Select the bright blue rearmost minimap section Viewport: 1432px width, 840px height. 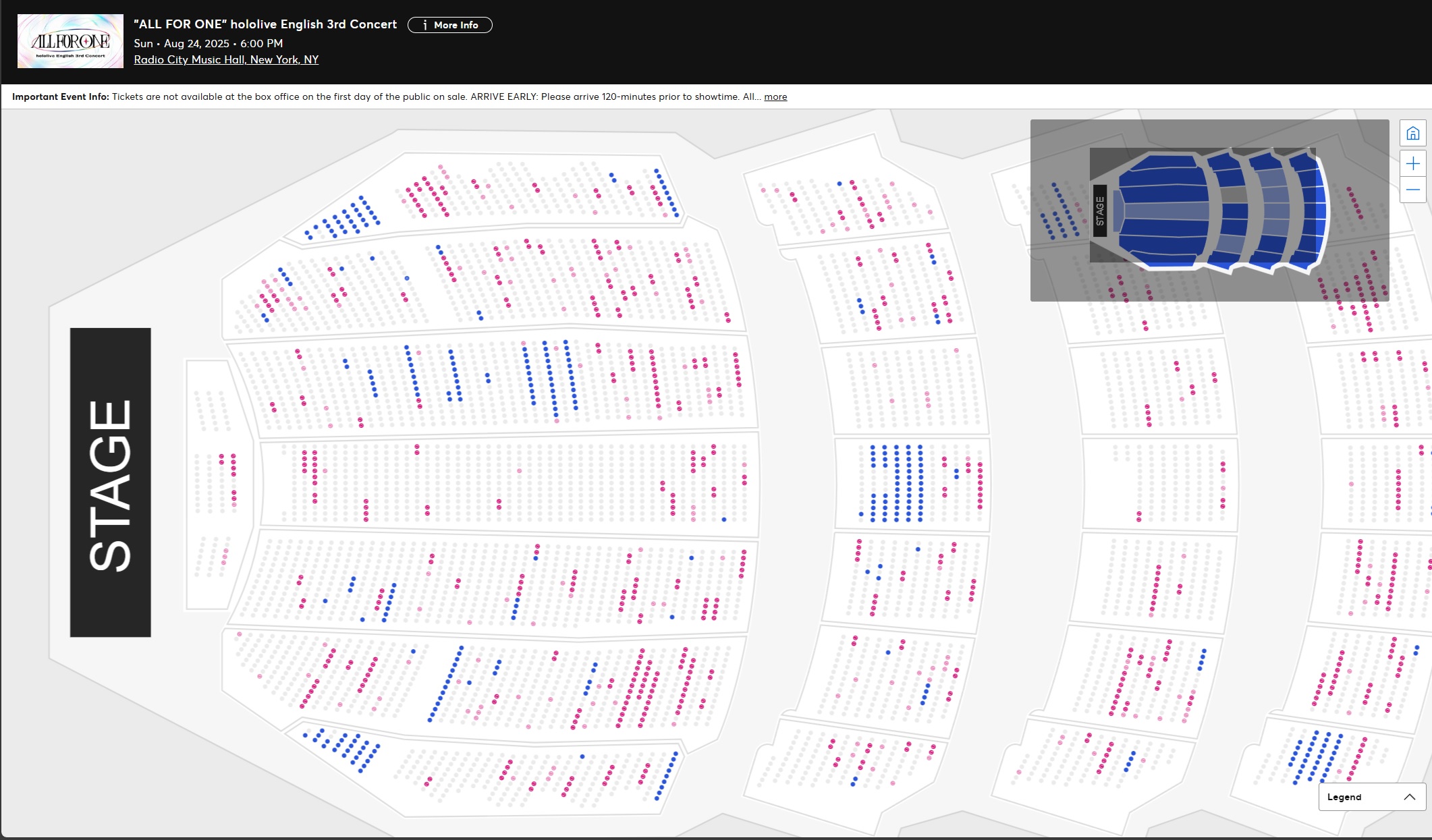(x=1319, y=211)
